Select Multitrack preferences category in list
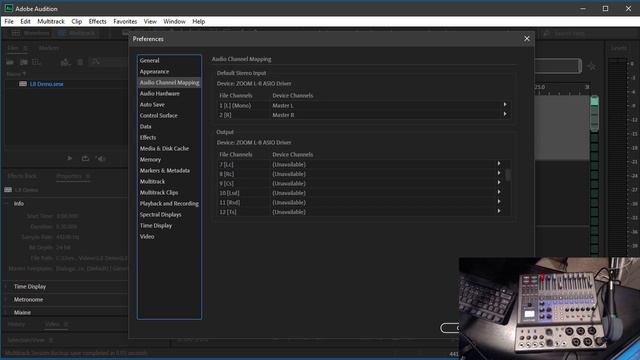Screen dimensions: 640x360 point(152,182)
